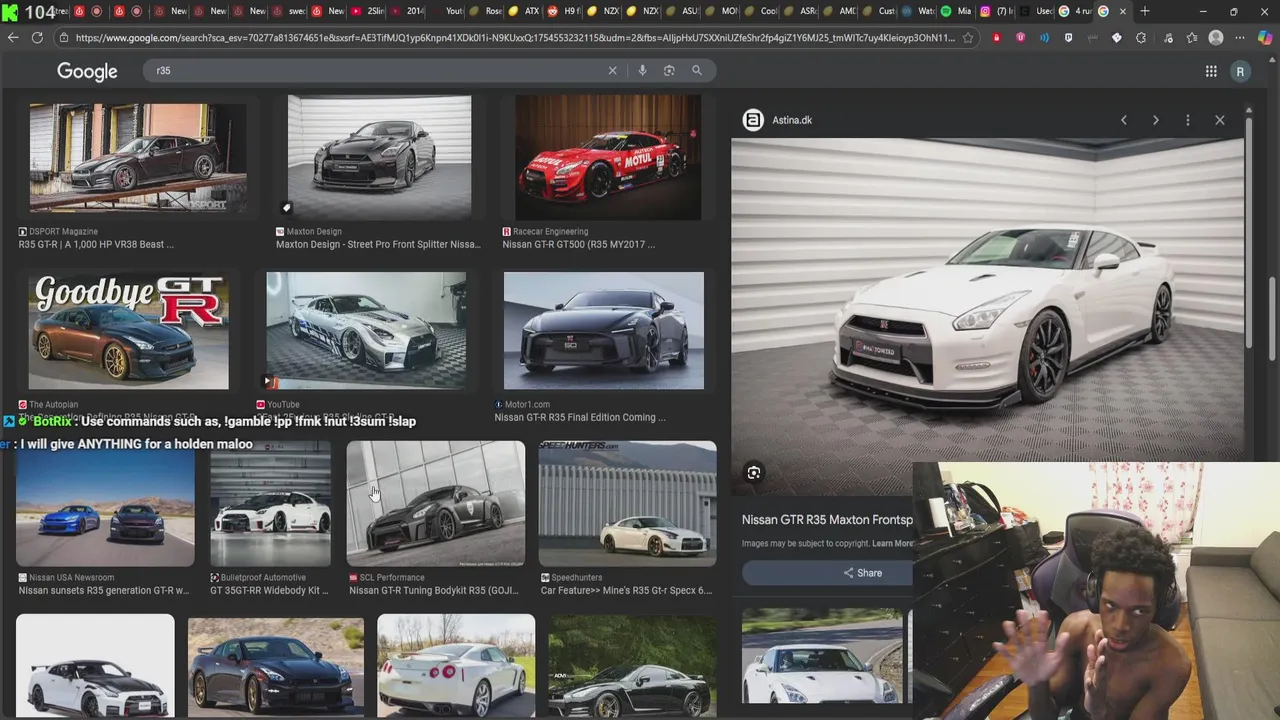
Task: Open the browser three-dot settings menu
Action: [x=1241, y=37]
